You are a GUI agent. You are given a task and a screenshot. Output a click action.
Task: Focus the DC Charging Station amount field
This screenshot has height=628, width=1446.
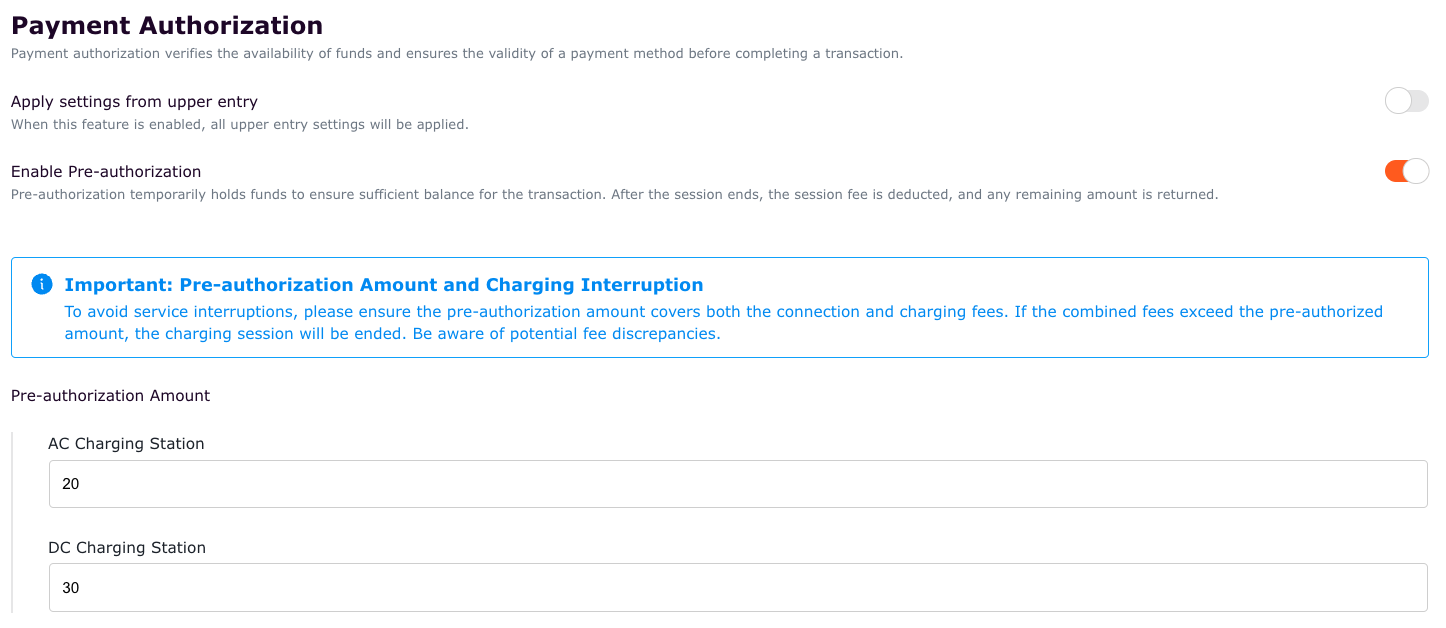point(738,588)
